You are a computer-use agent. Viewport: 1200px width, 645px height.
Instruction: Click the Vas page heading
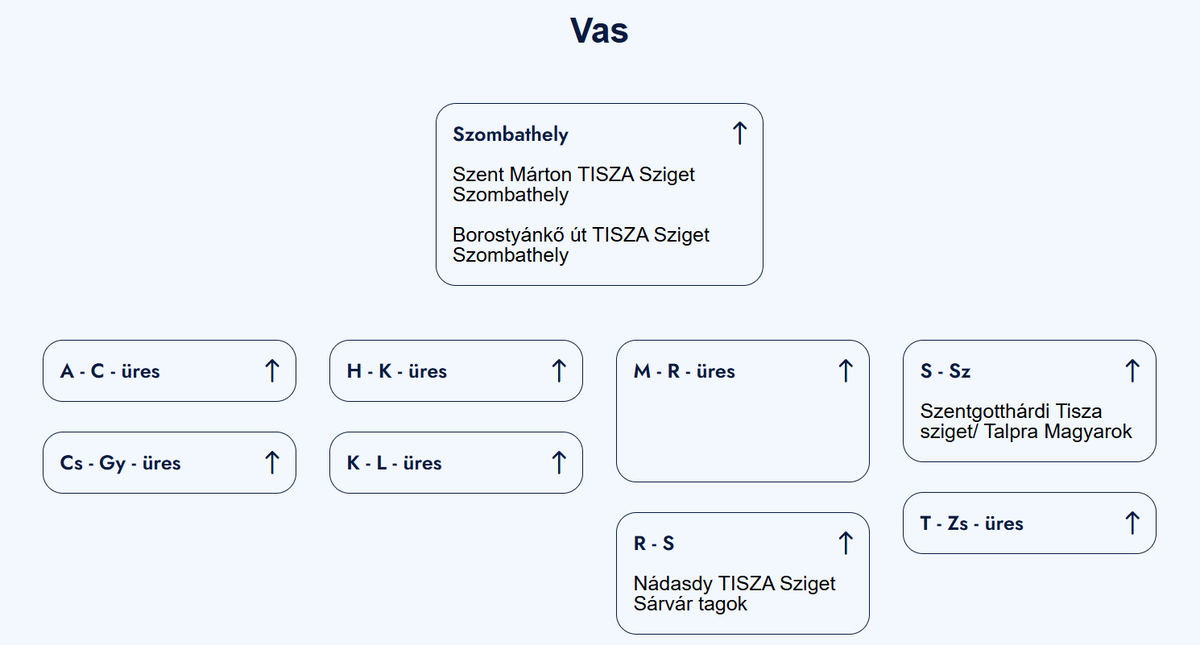[599, 30]
